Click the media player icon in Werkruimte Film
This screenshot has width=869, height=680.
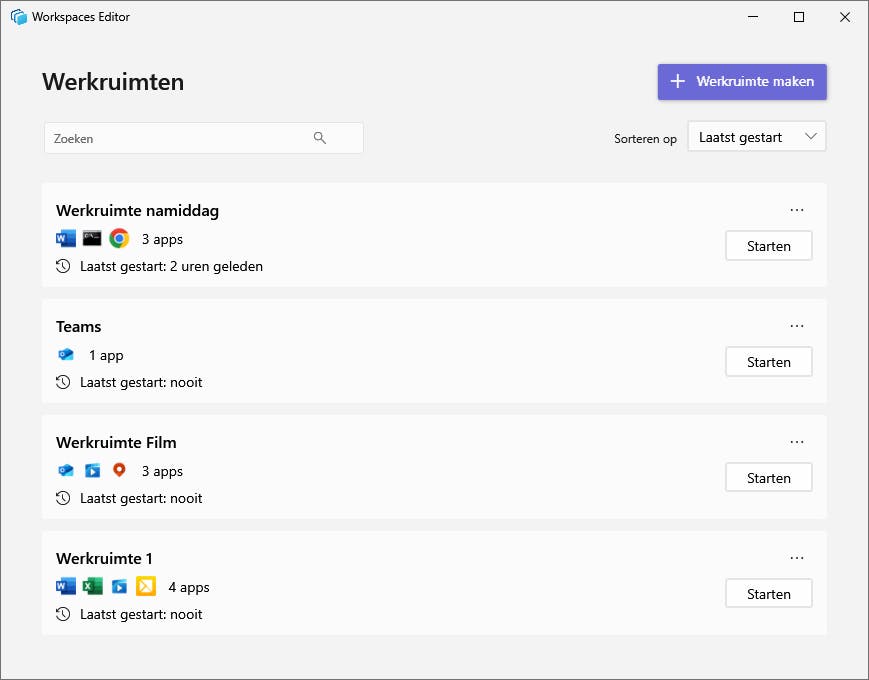[x=92, y=471]
